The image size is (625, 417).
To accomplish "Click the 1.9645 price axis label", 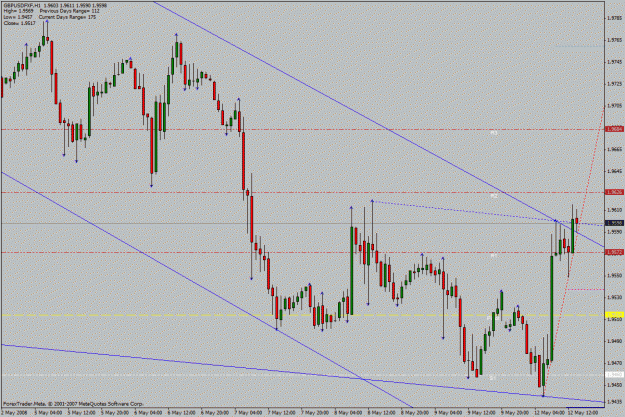I will (x=614, y=171).
